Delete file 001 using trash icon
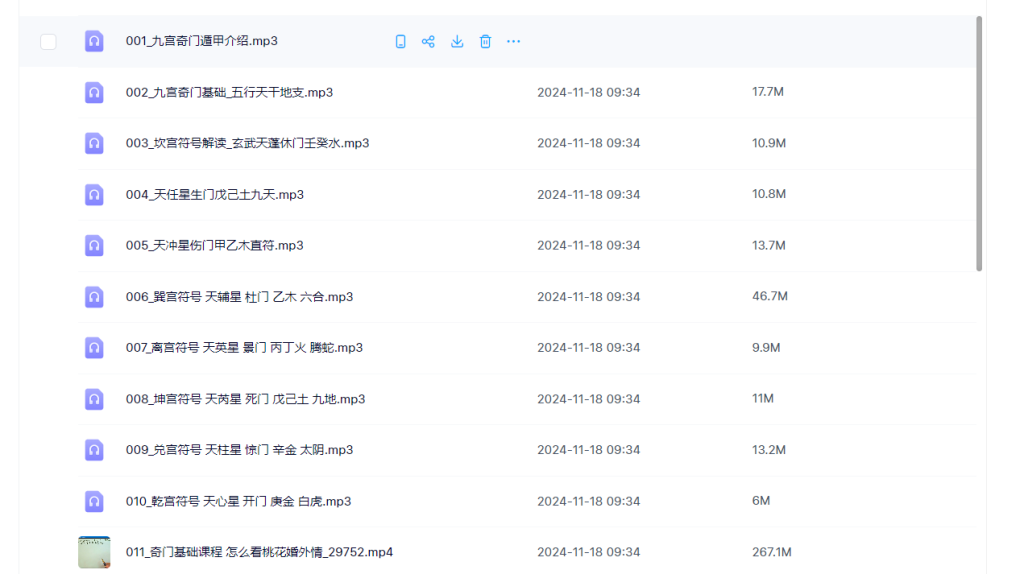The width and height of the screenshot is (1024, 574). point(485,41)
